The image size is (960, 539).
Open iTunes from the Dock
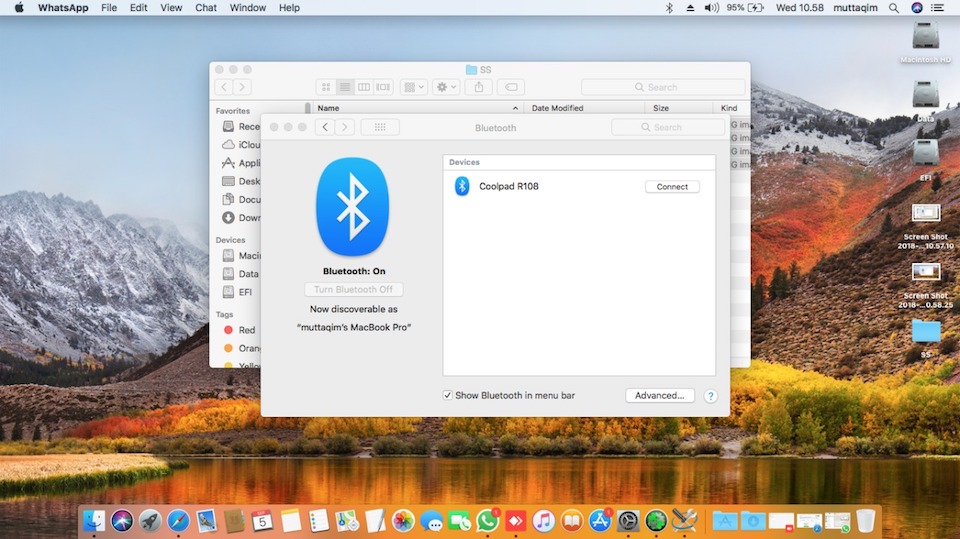[544, 521]
